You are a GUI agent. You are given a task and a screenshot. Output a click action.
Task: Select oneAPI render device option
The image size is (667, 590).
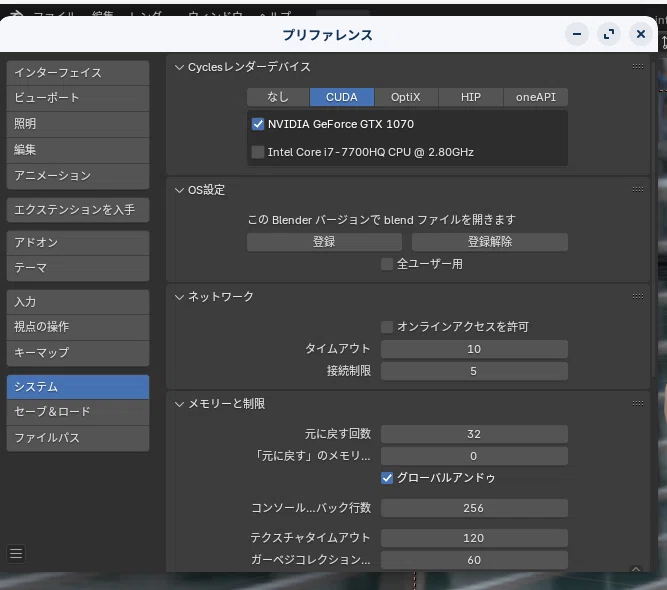click(x=536, y=97)
